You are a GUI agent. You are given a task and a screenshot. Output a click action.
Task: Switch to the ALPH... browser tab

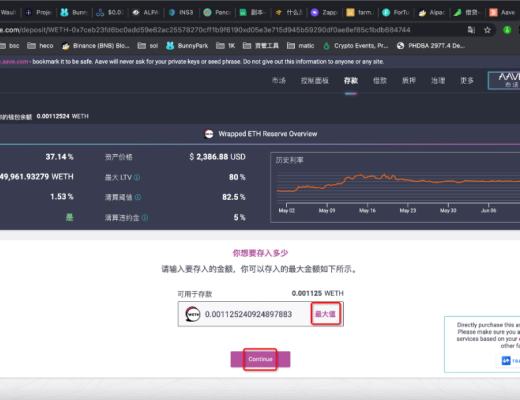pos(145,12)
